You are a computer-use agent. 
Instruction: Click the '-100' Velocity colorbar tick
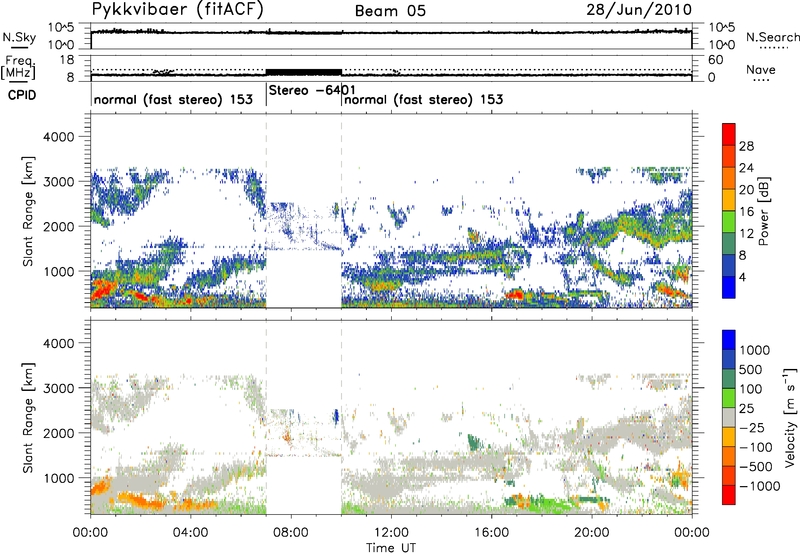(x=756, y=447)
